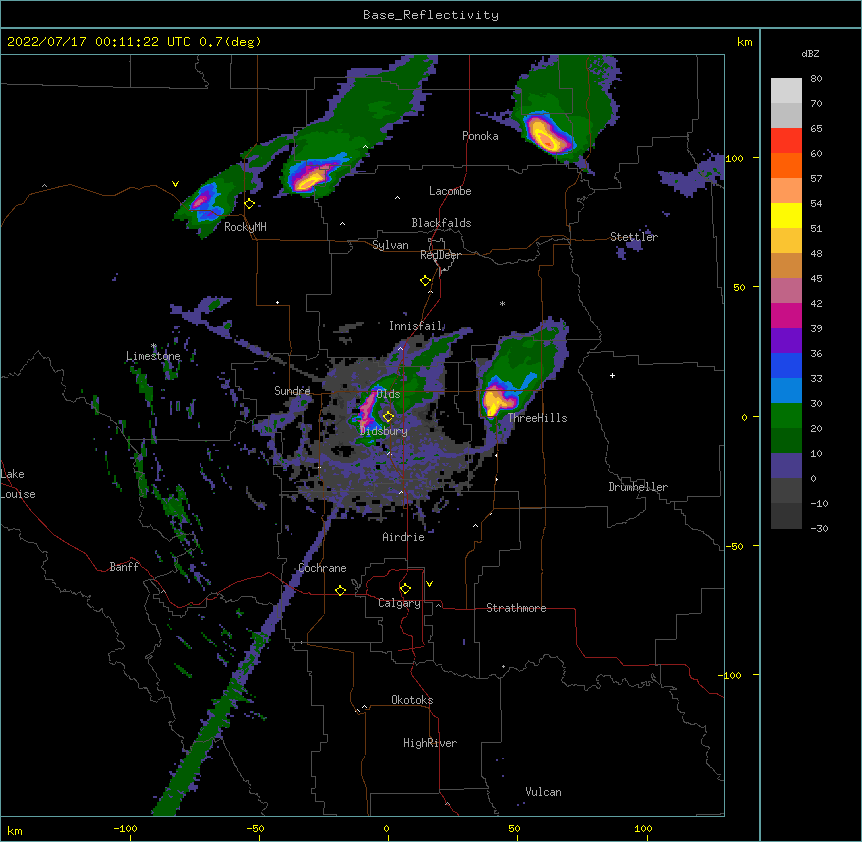
Task: Click the Stettler city label
Action: coord(634,237)
